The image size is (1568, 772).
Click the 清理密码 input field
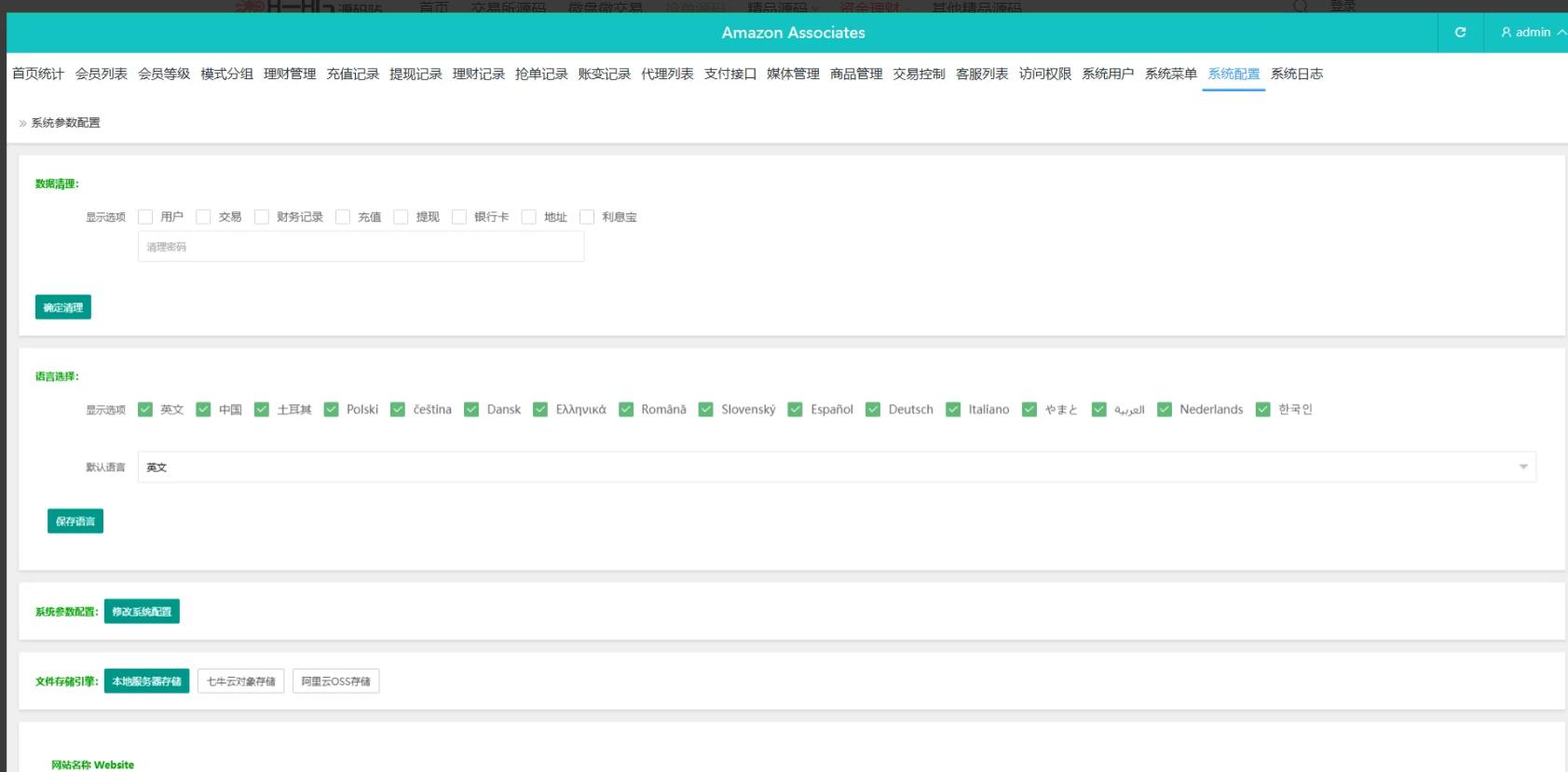[x=361, y=247]
